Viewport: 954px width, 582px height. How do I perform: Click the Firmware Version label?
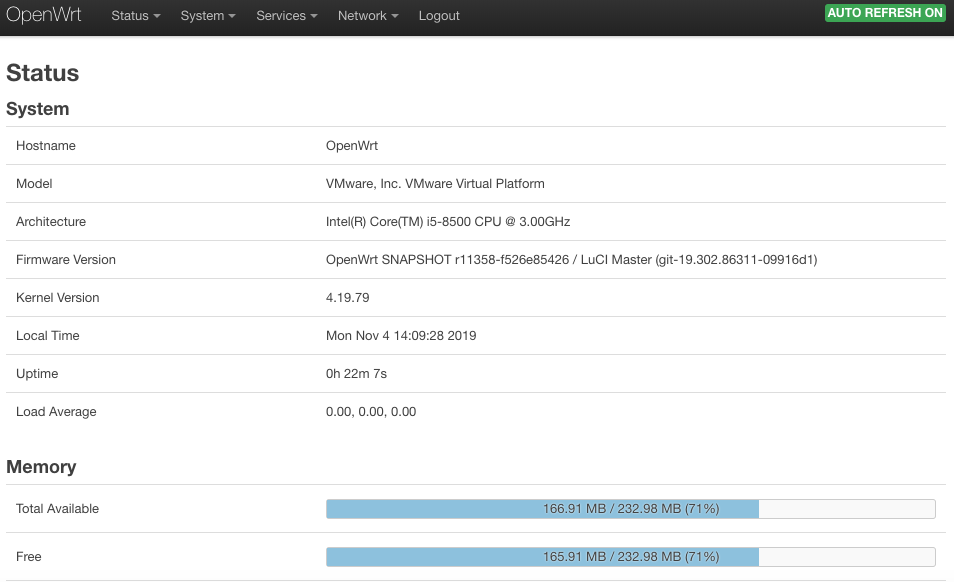(66, 260)
